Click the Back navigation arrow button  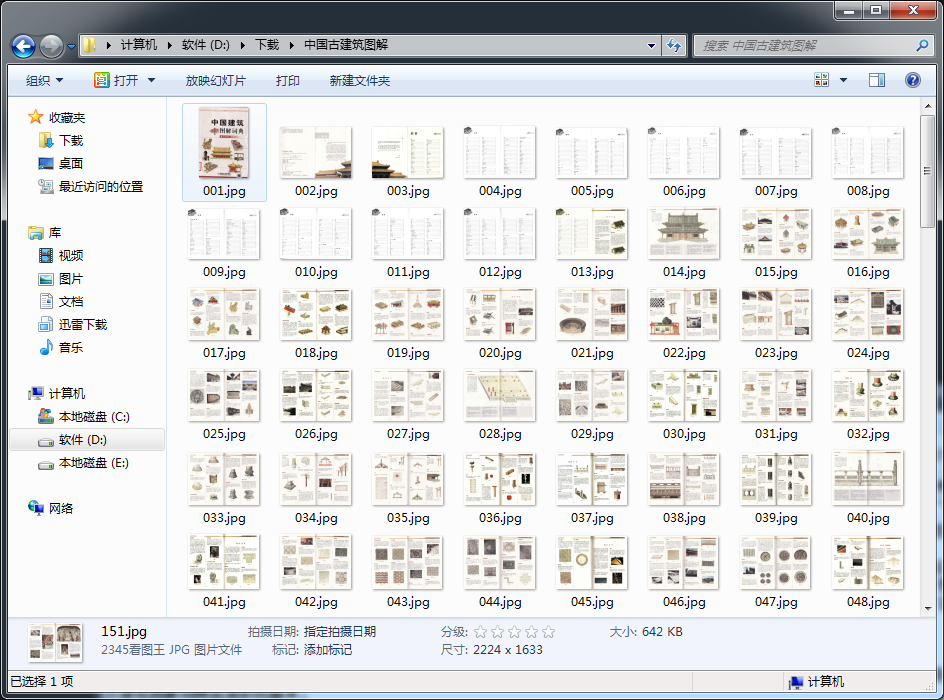point(23,46)
